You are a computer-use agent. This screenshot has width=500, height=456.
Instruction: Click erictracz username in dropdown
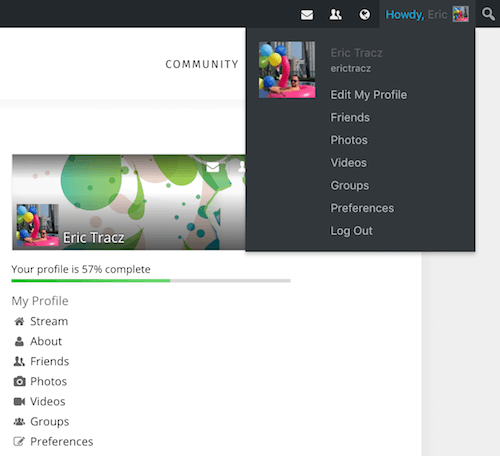[351, 68]
